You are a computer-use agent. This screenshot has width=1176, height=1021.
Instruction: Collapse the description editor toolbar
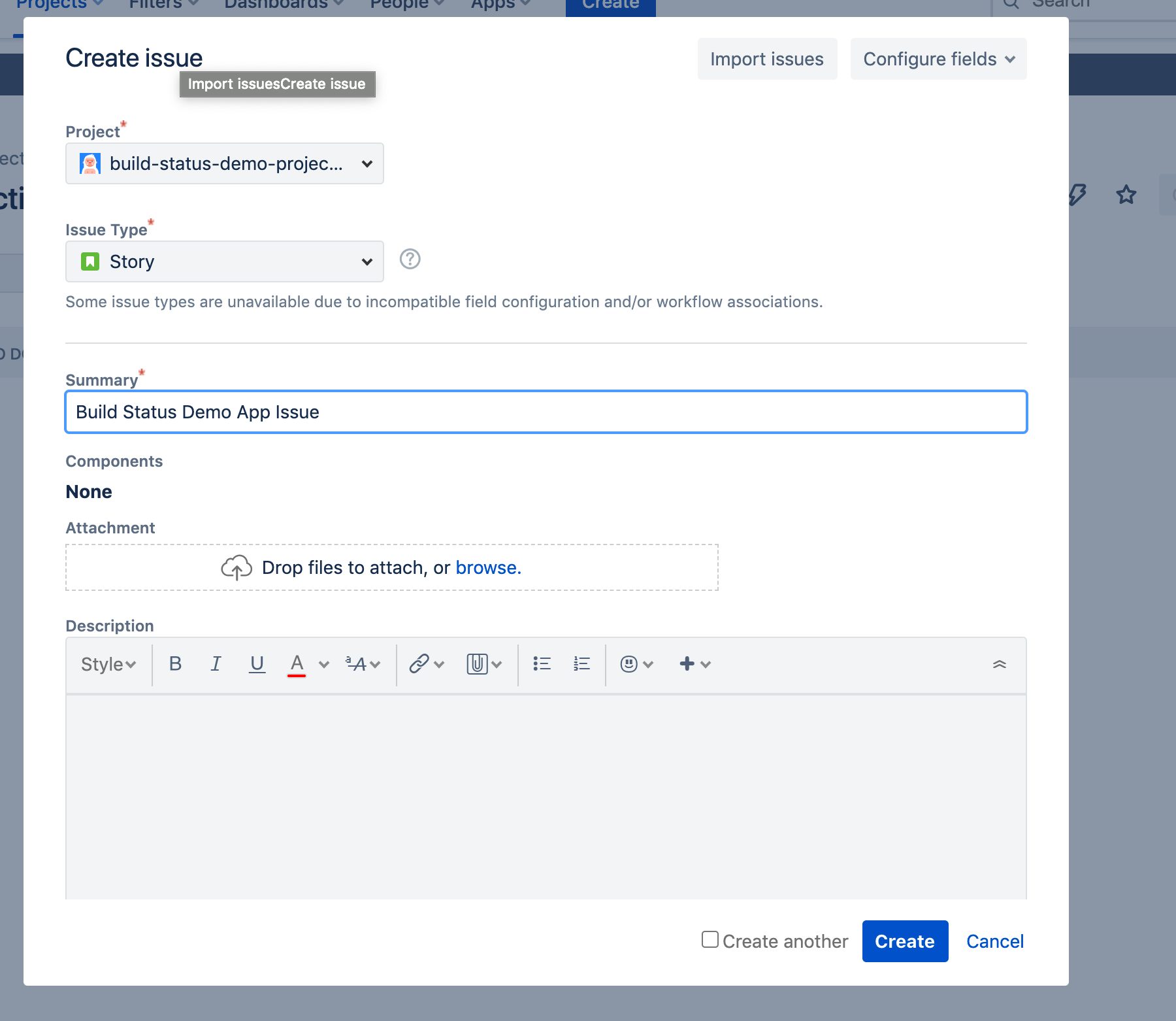click(x=1000, y=663)
